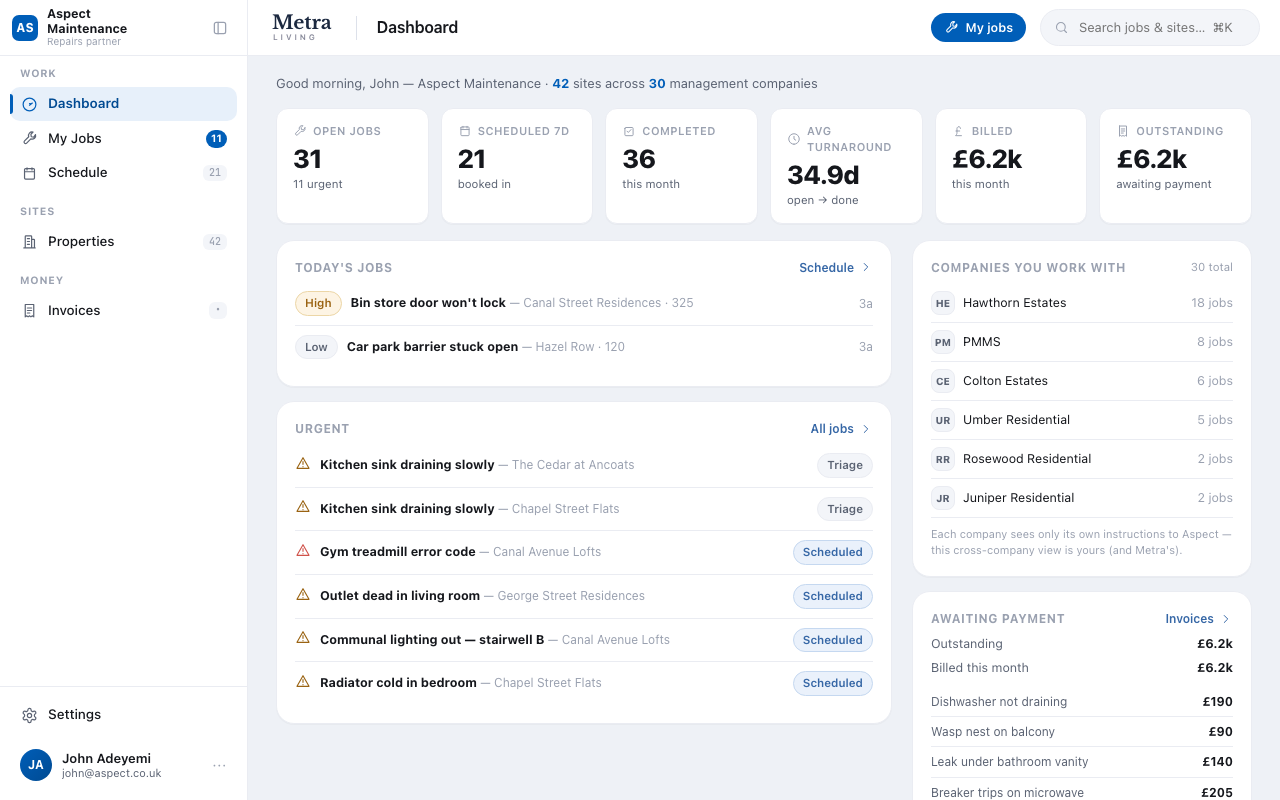Click the Properties count badge showing 42
The height and width of the screenshot is (800, 1280).
215,242
